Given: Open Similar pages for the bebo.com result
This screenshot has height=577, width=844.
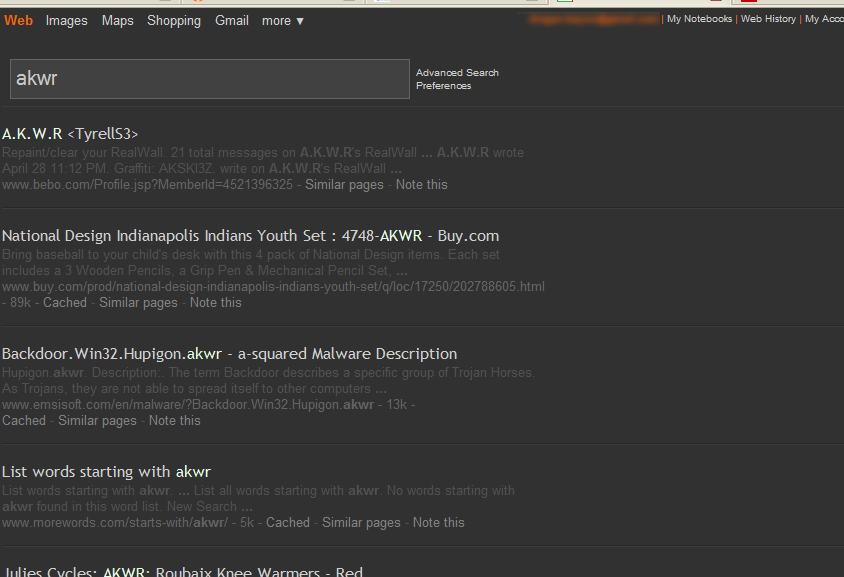Looking at the screenshot, I should tap(344, 185).
